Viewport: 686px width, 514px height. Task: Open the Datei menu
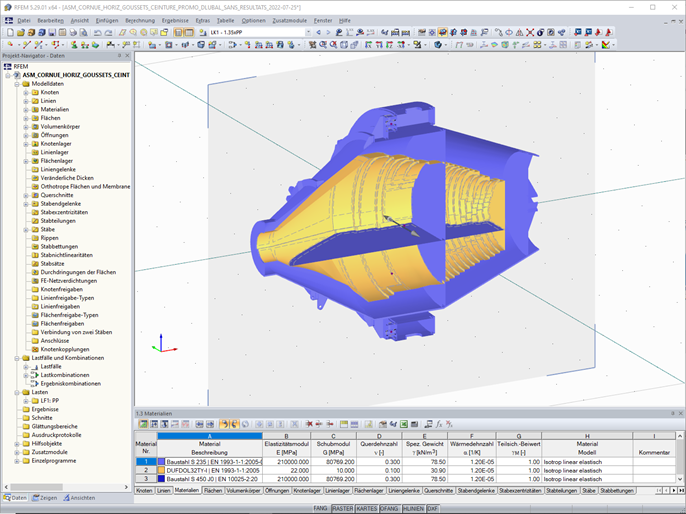[24, 21]
